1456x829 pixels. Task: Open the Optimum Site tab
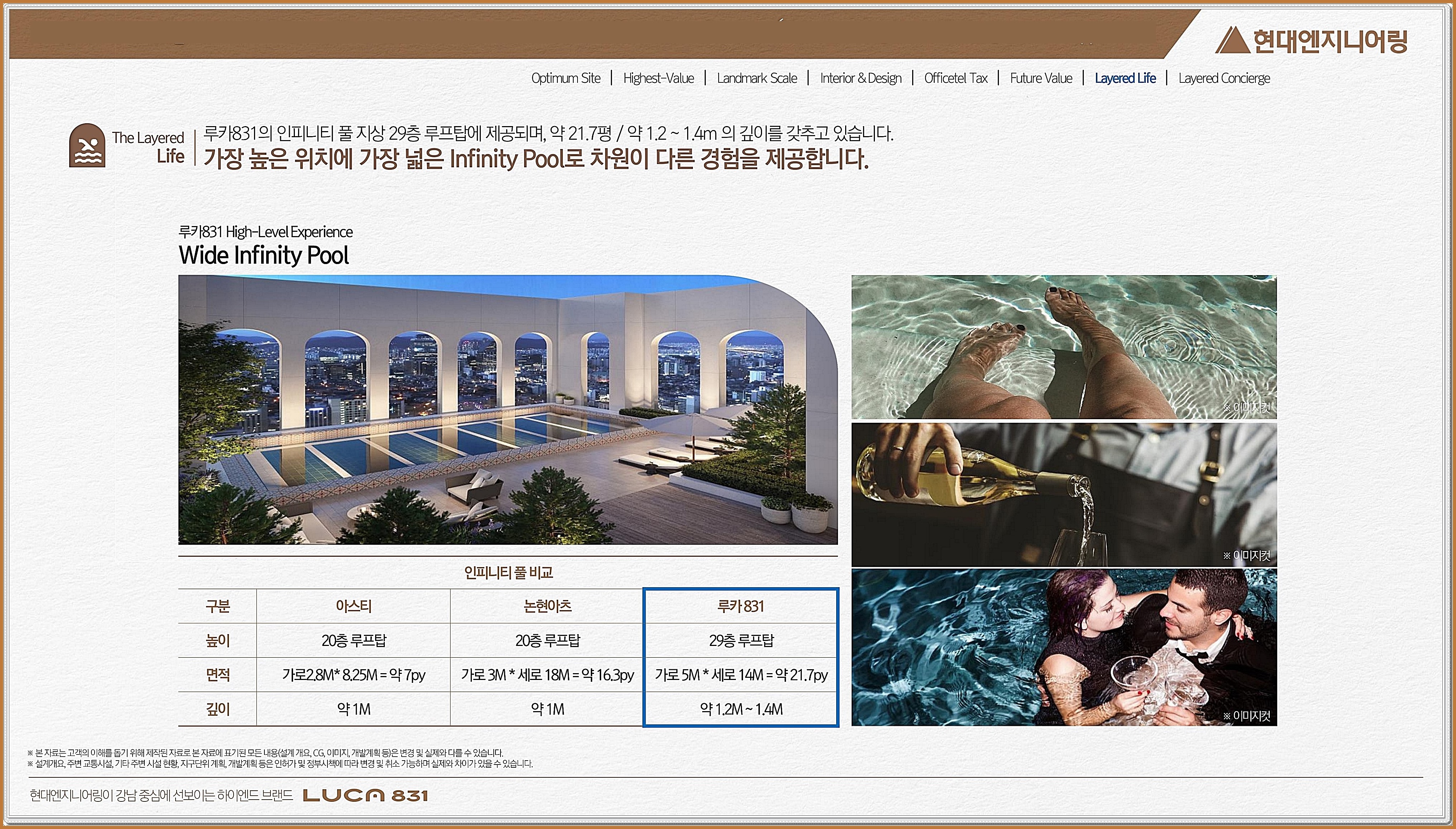click(x=566, y=78)
